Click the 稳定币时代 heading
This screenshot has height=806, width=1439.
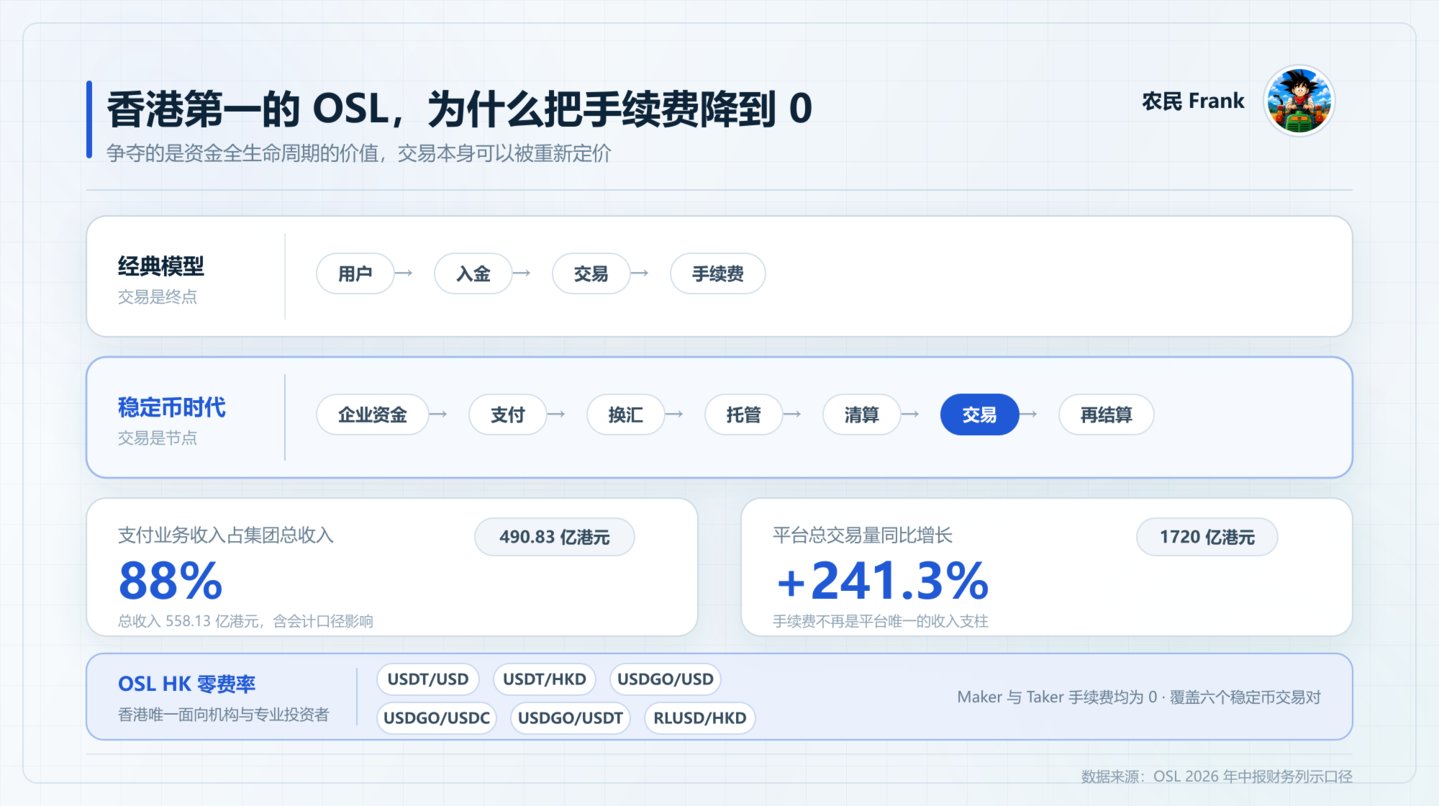tap(172, 408)
